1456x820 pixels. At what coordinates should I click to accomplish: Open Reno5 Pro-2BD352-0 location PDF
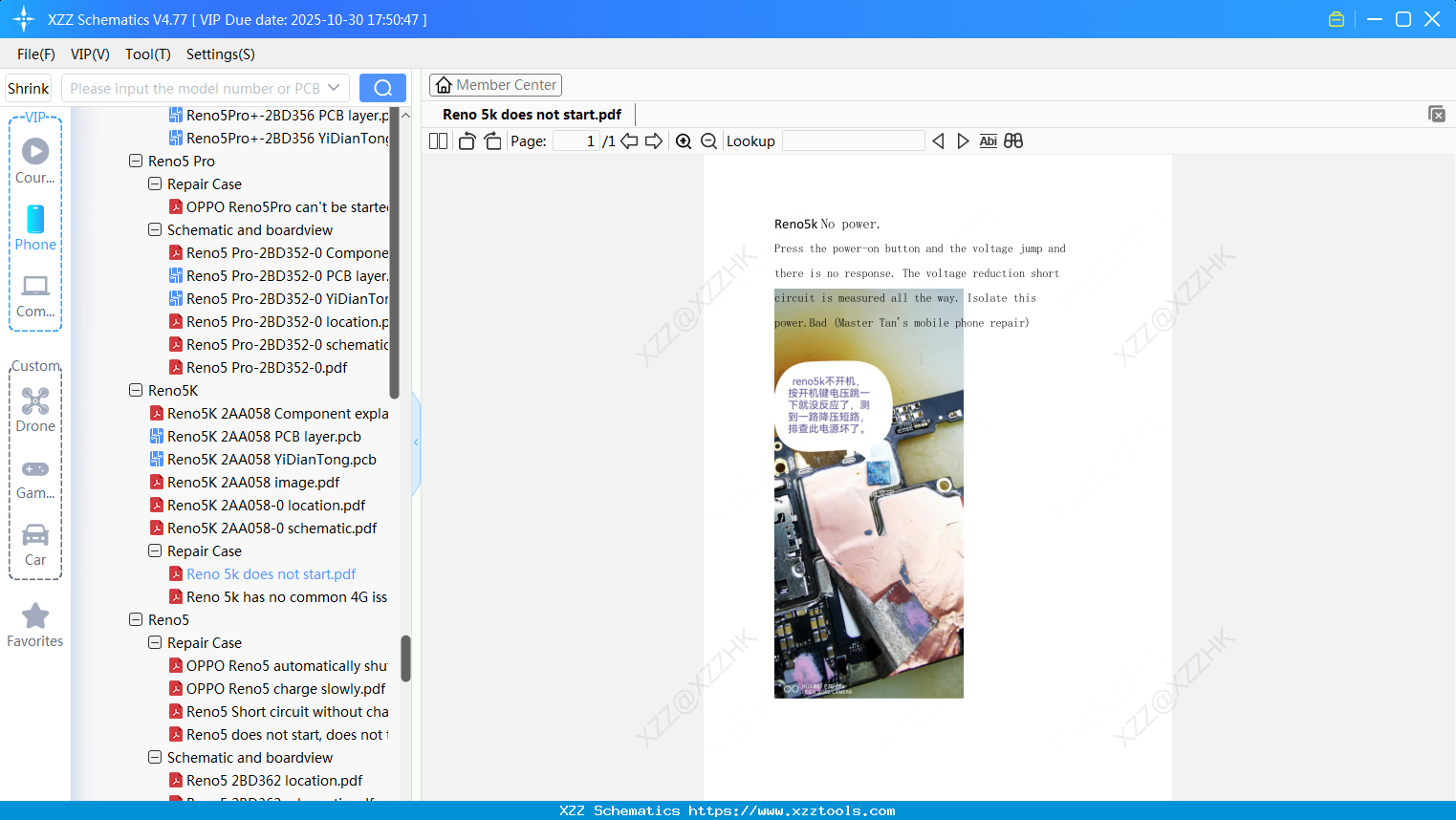click(279, 322)
